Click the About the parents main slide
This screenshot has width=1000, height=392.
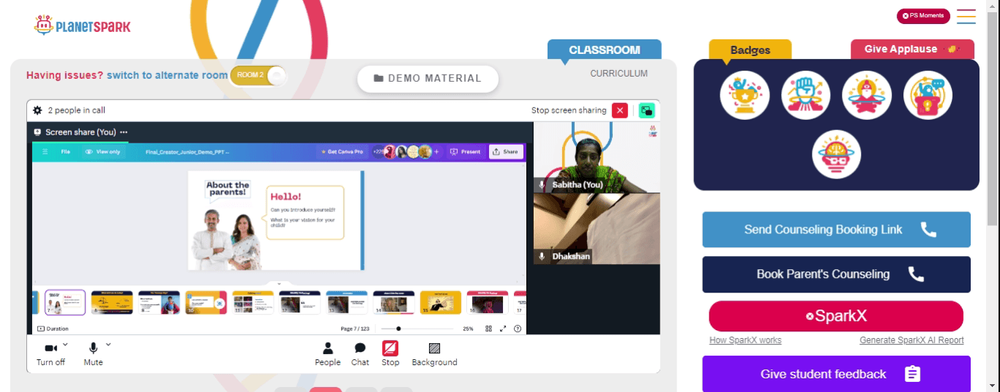click(276, 221)
